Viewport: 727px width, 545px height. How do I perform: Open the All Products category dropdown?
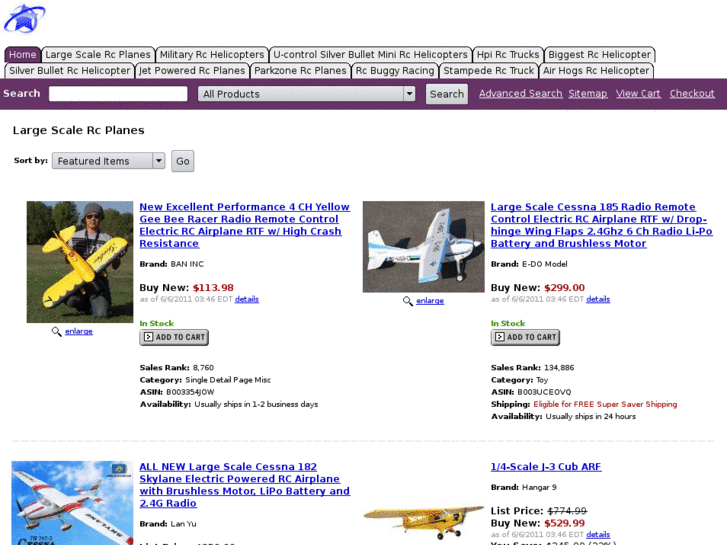(306, 94)
